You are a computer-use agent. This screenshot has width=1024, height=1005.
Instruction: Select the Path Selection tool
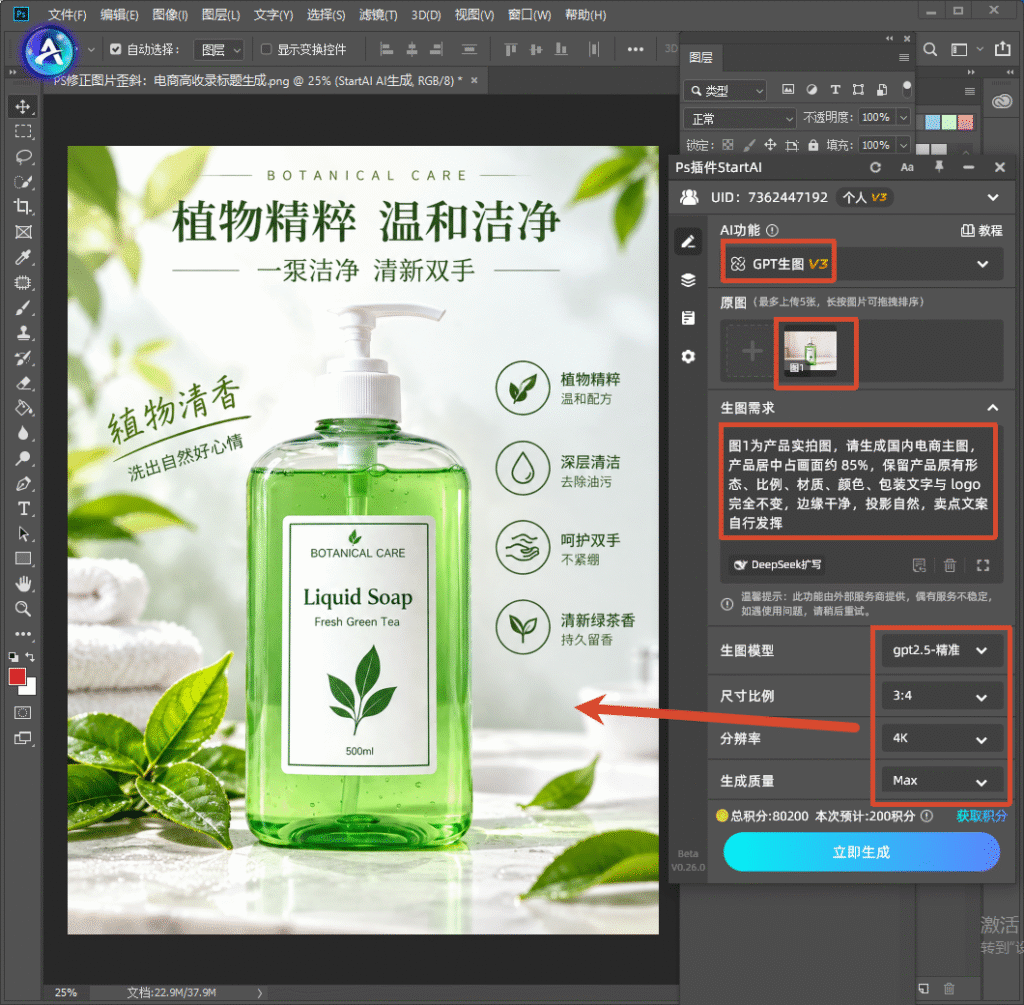[x=23, y=534]
